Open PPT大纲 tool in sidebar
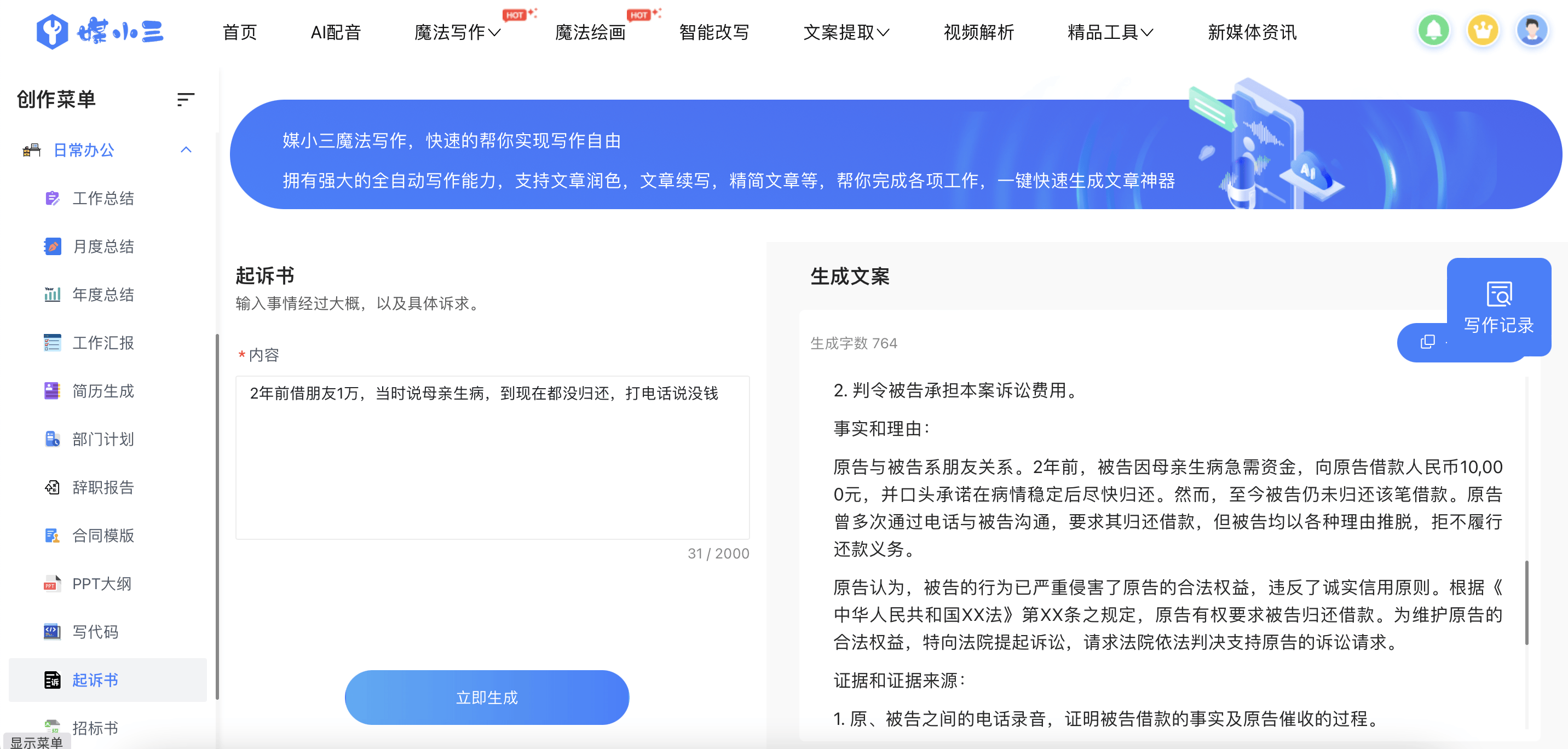The width and height of the screenshot is (1568, 749). click(x=102, y=583)
